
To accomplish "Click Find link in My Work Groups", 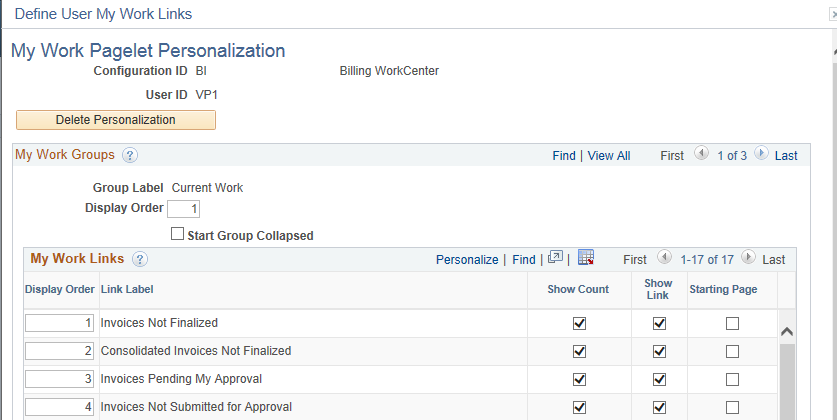I will pos(564,156).
